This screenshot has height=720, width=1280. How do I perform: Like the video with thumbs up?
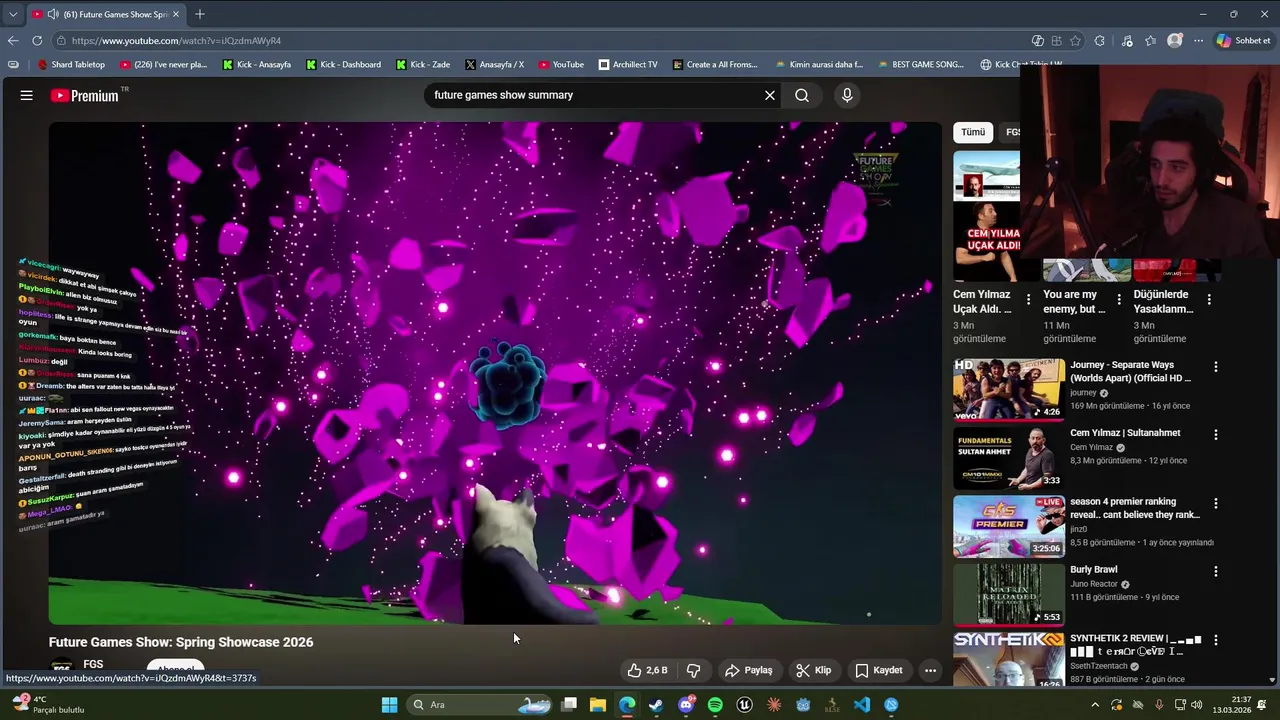point(647,670)
